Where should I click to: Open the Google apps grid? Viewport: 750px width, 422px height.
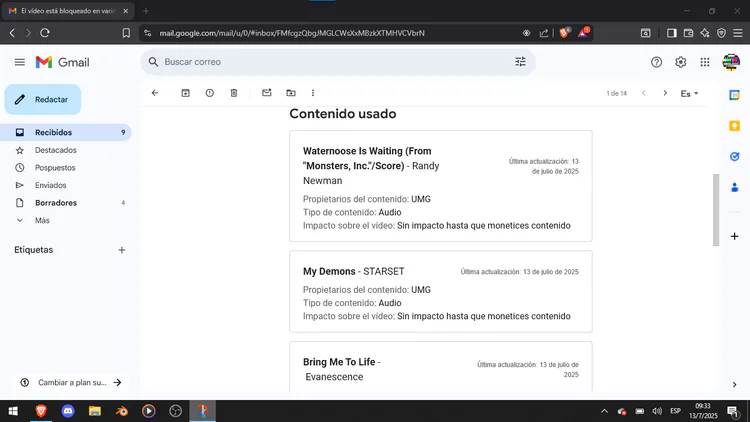point(705,62)
